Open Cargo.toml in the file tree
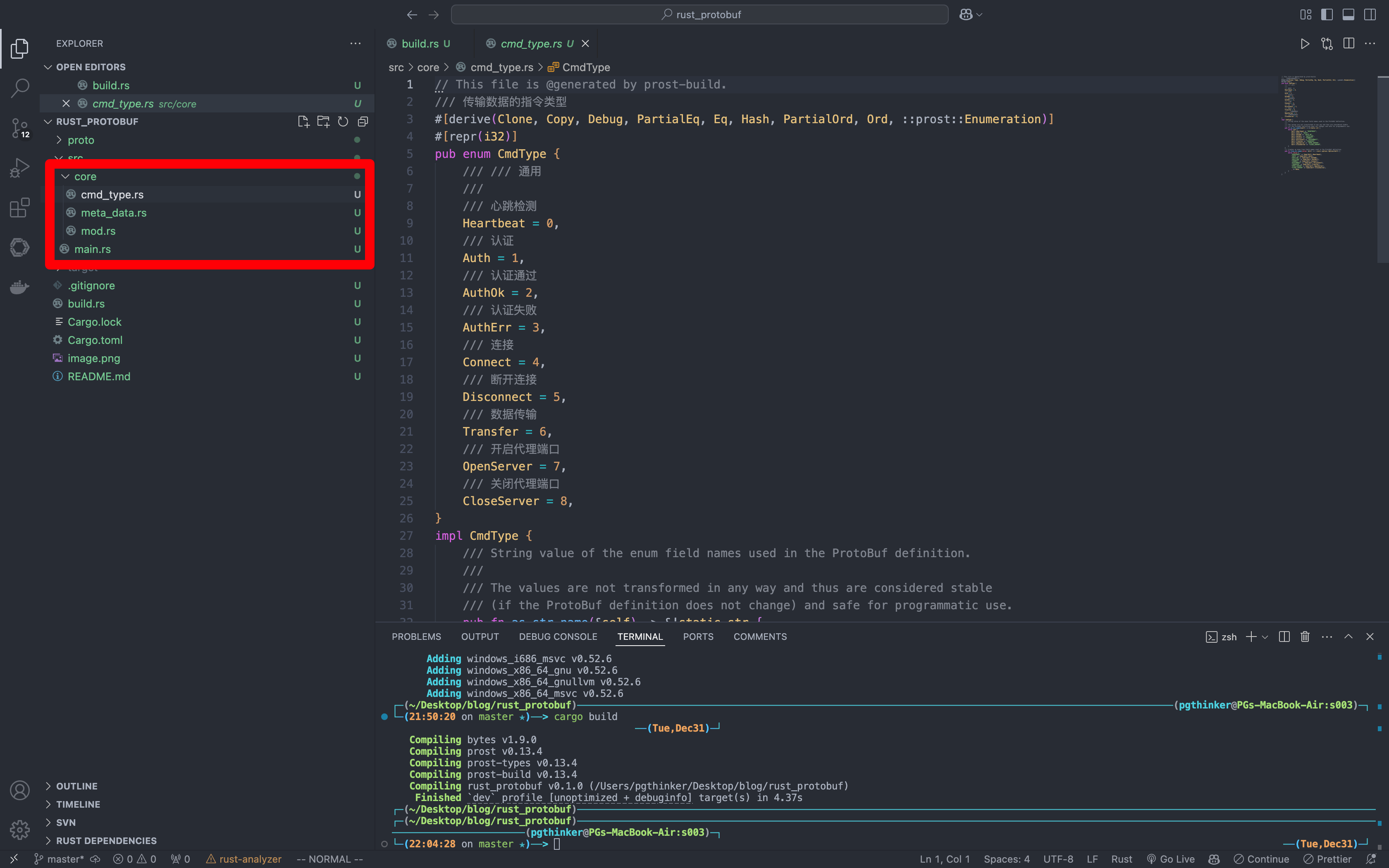The image size is (1389, 868). pyautogui.click(x=95, y=340)
